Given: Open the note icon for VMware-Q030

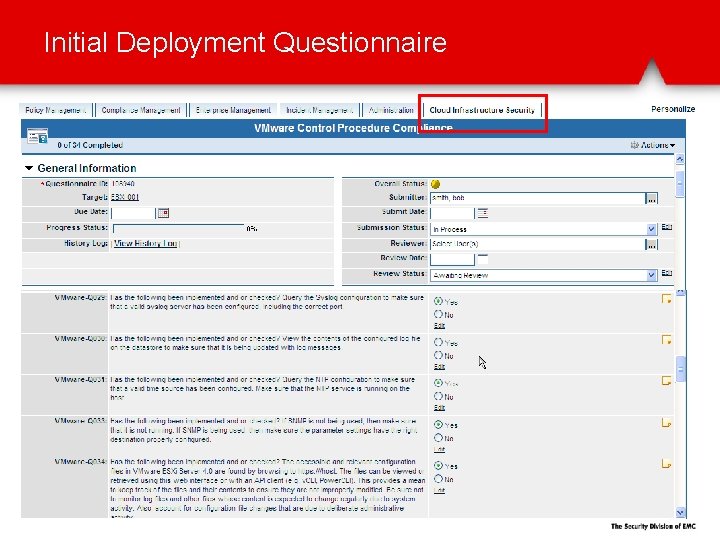Looking at the screenshot, I should [666, 340].
